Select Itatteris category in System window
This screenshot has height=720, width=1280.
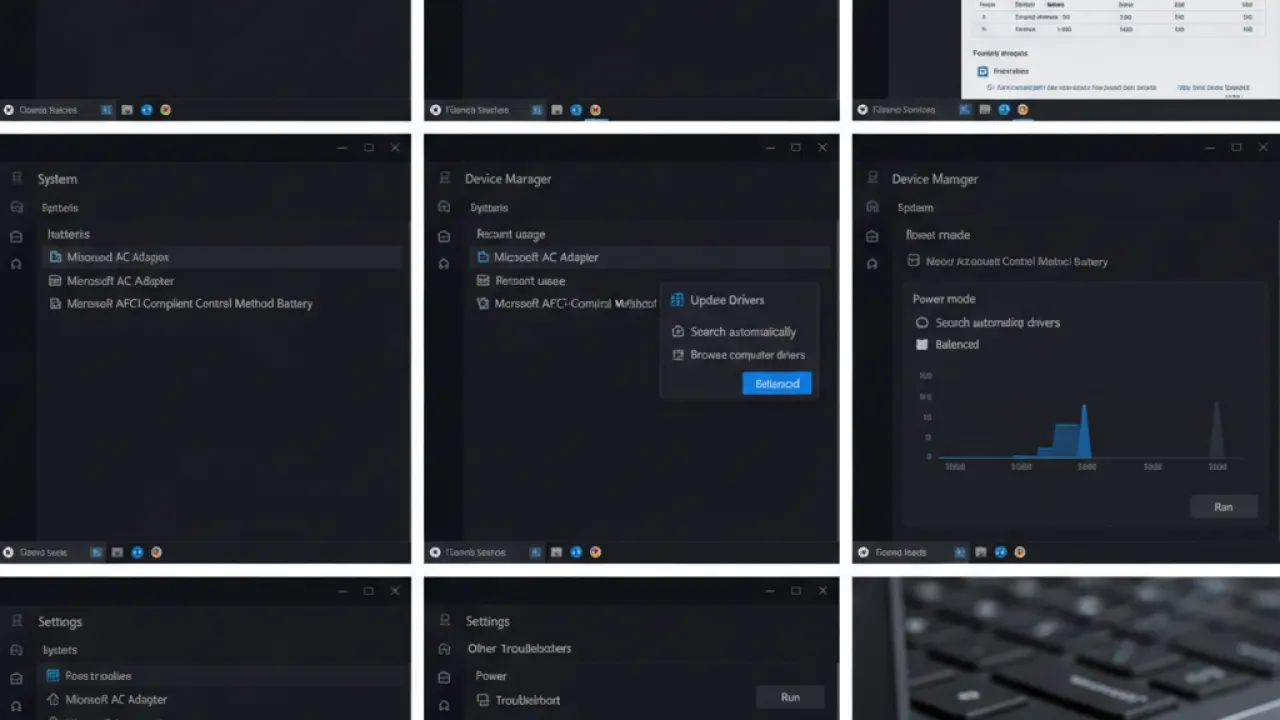pyautogui.click(x=69, y=234)
